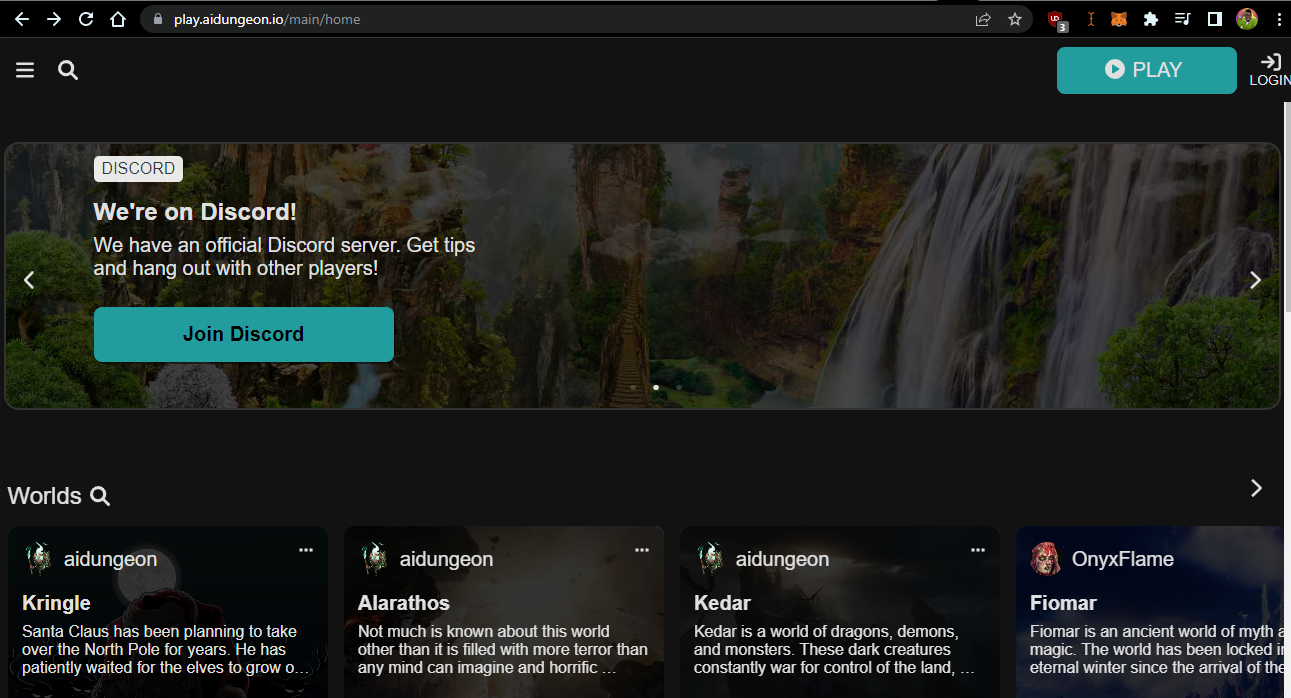Open the options menu on the Kringle card

point(306,550)
